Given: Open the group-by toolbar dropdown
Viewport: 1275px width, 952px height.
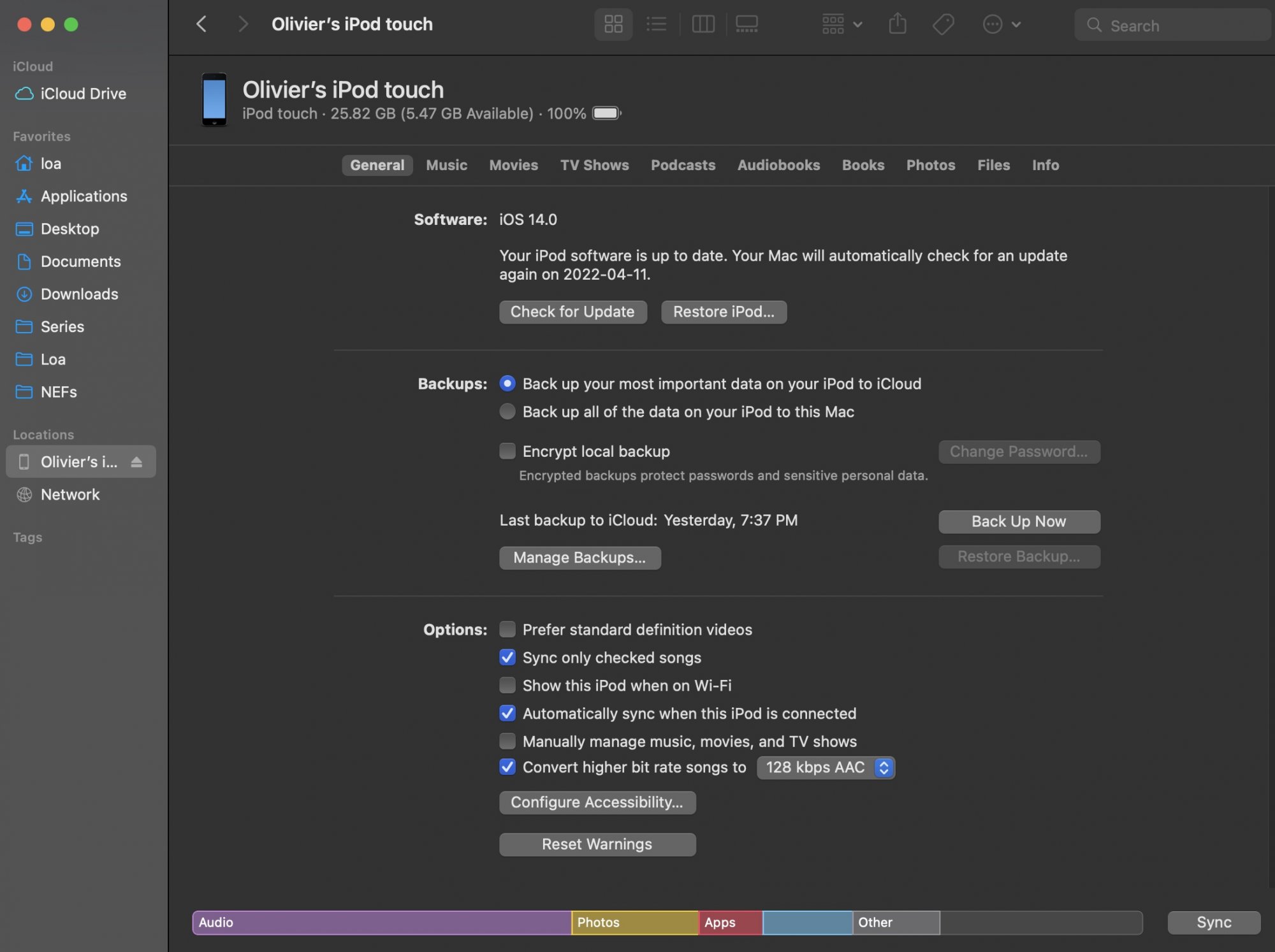Looking at the screenshot, I should pyautogui.click(x=841, y=25).
